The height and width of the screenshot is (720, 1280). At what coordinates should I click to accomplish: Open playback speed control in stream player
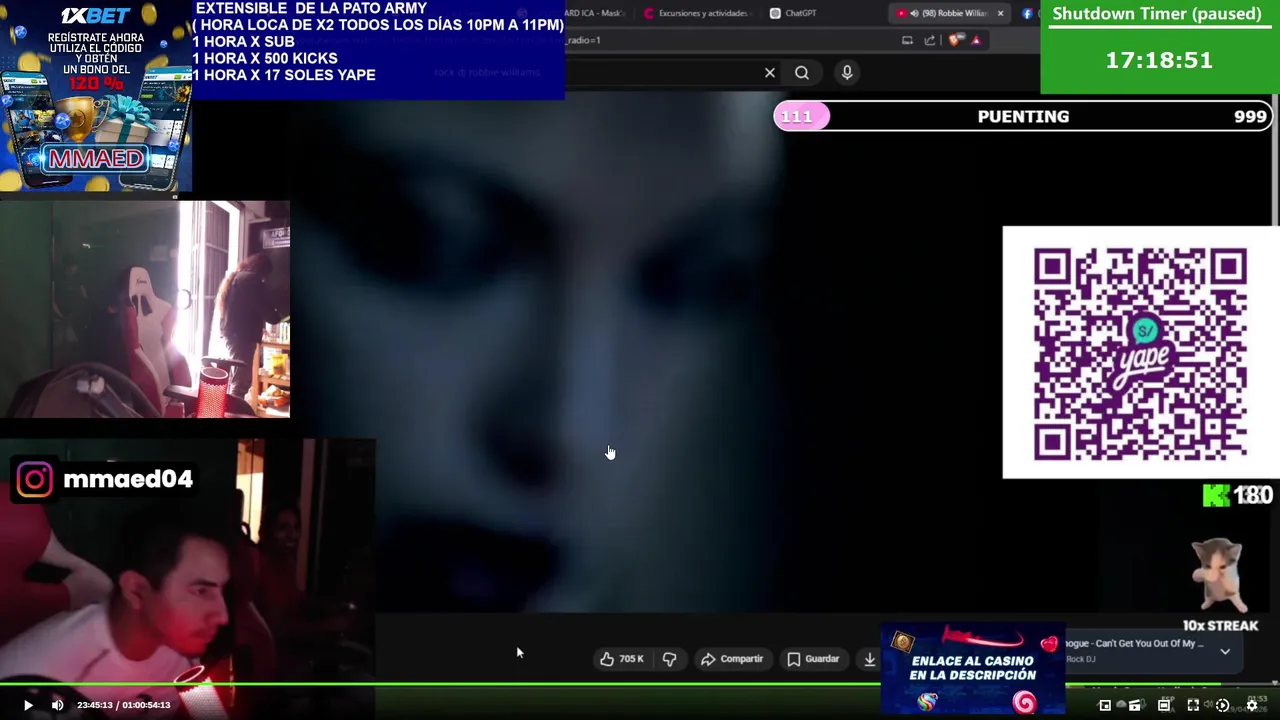(1222, 705)
